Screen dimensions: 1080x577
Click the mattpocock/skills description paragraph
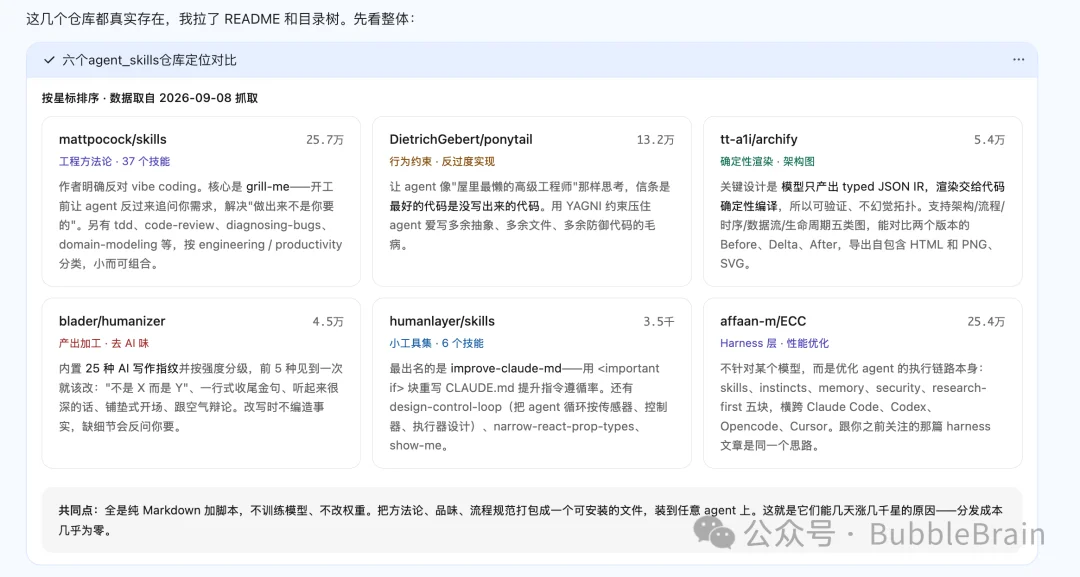click(200, 225)
